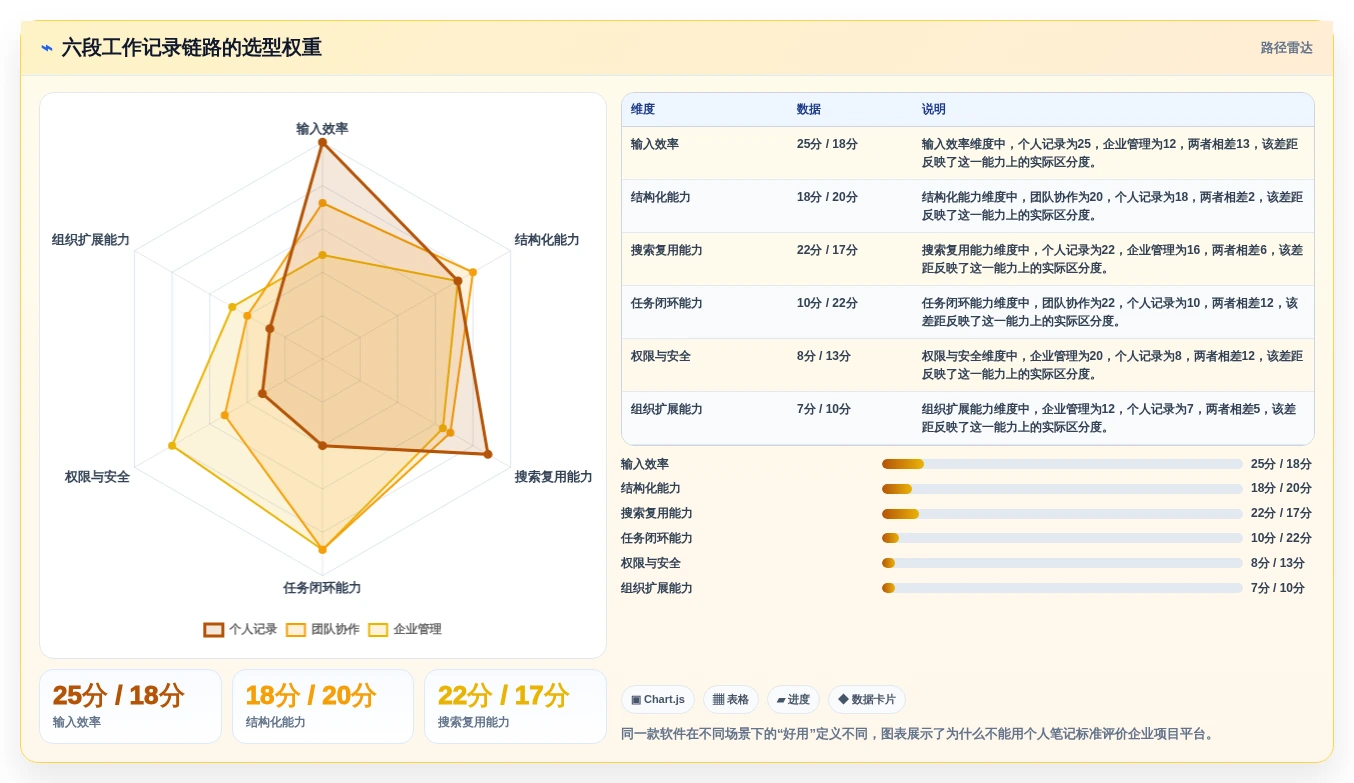This screenshot has width=1354, height=783.
Task: Click the lightning icon beside the title
Action: 46,48
